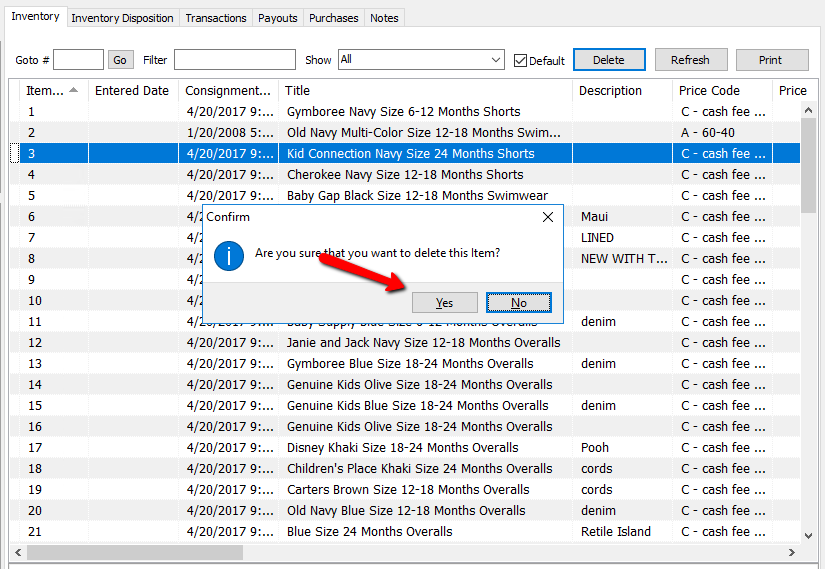Screen dimensions: 825x569
Task: Click Yes to confirm item deletion
Action: 444,302
